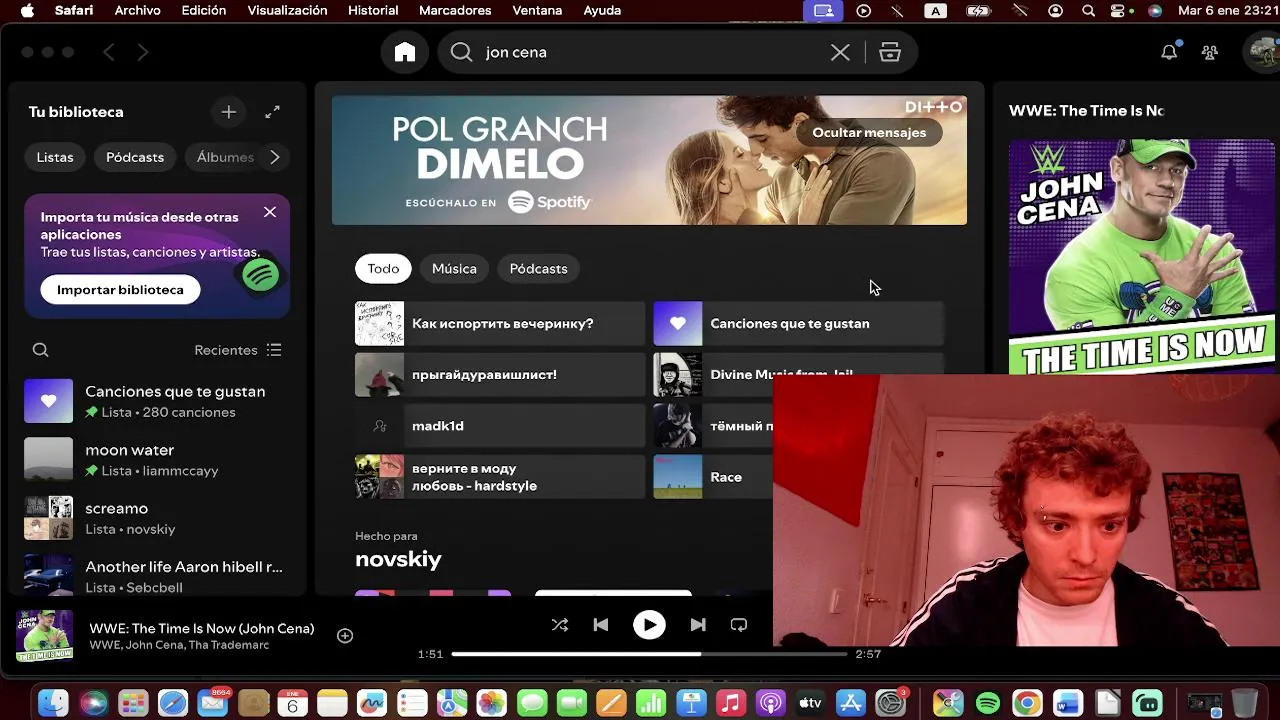
Task: Expand Tu biblioteca with arrows icon
Action: 272,112
